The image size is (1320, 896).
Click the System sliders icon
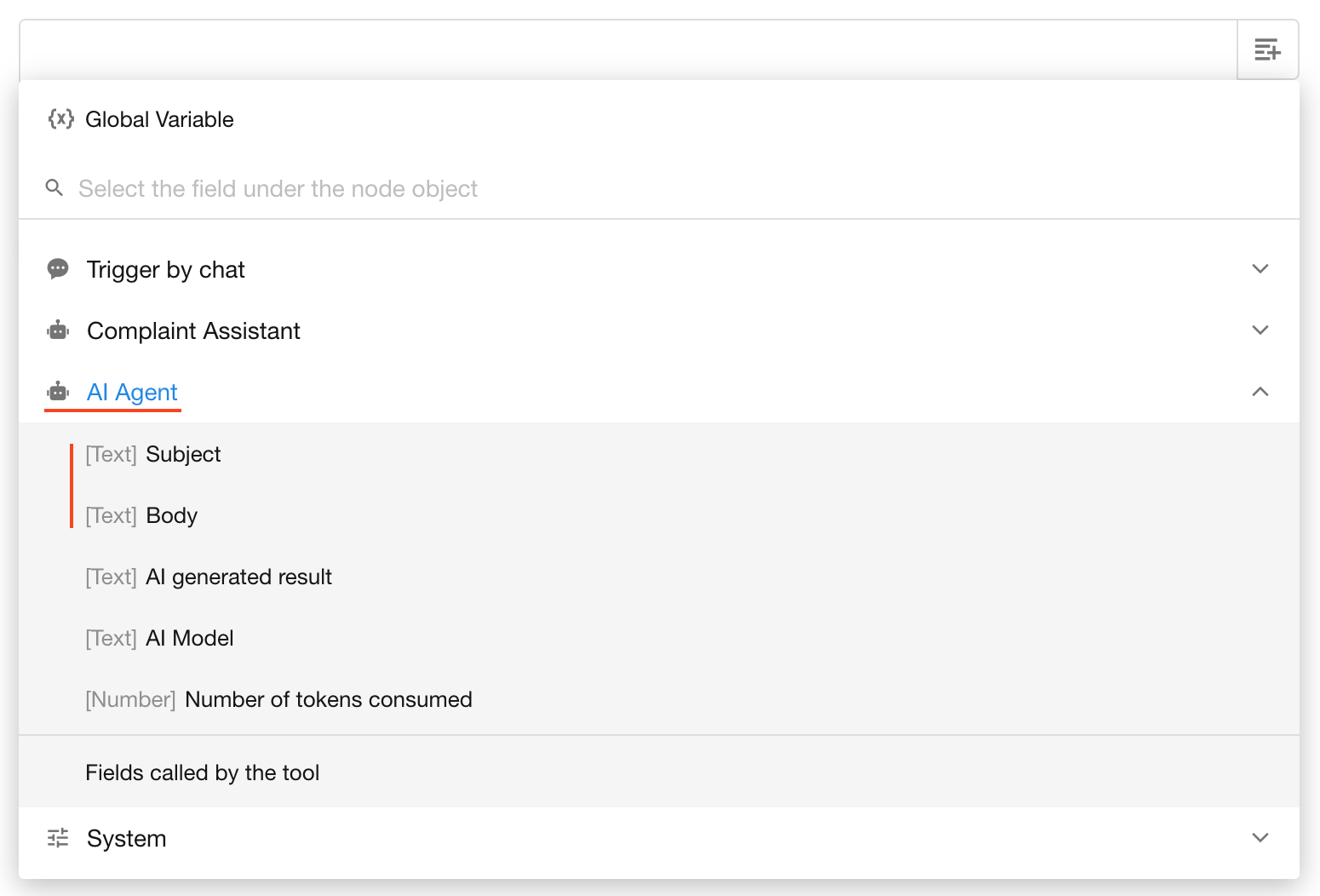[58, 838]
